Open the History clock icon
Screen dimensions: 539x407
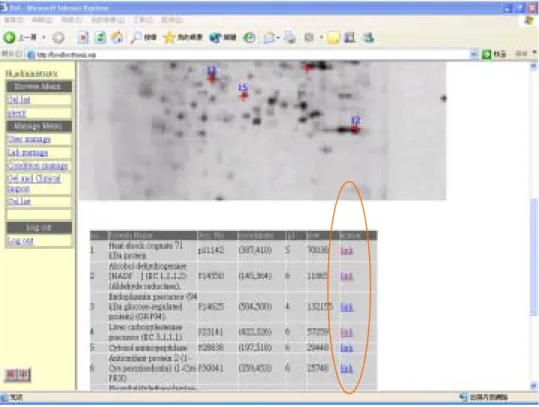point(249,37)
